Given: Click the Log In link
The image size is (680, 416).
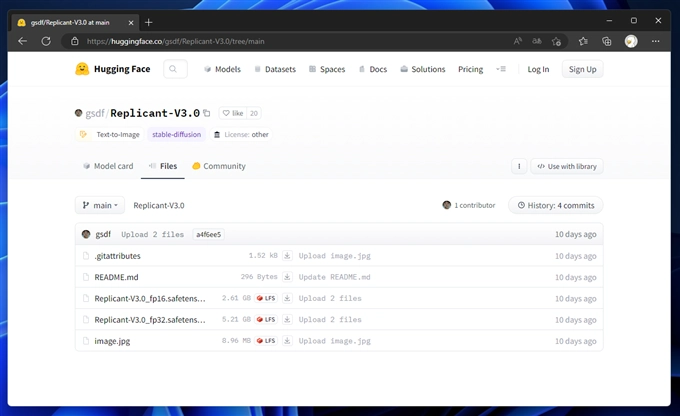Looking at the screenshot, I should 538,69.
